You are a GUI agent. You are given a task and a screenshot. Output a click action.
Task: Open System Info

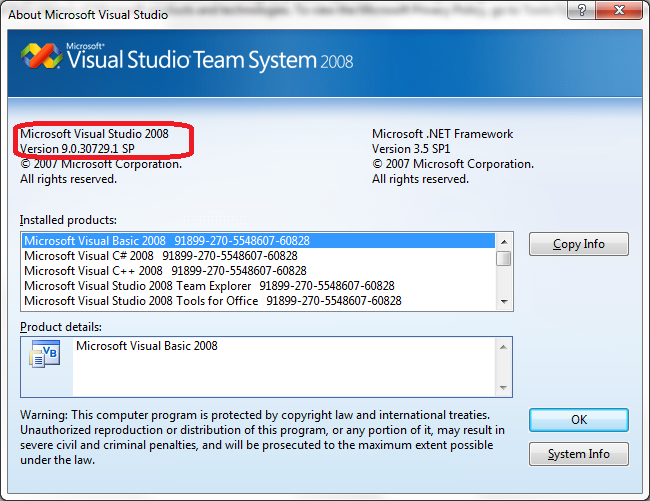pyautogui.click(x=579, y=454)
